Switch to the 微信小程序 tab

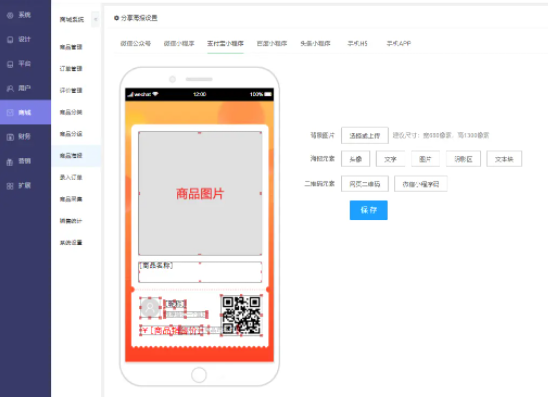click(x=179, y=43)
